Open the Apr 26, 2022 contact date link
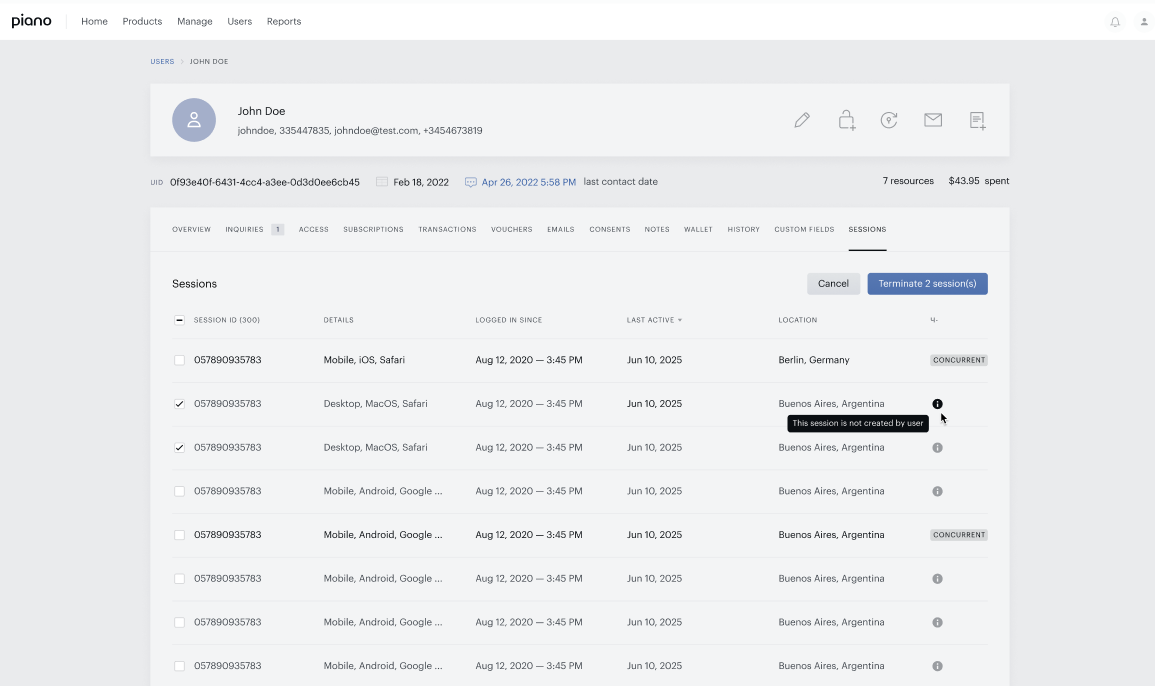Viewport: 1155px width, 686px height. tap(528, 182)
